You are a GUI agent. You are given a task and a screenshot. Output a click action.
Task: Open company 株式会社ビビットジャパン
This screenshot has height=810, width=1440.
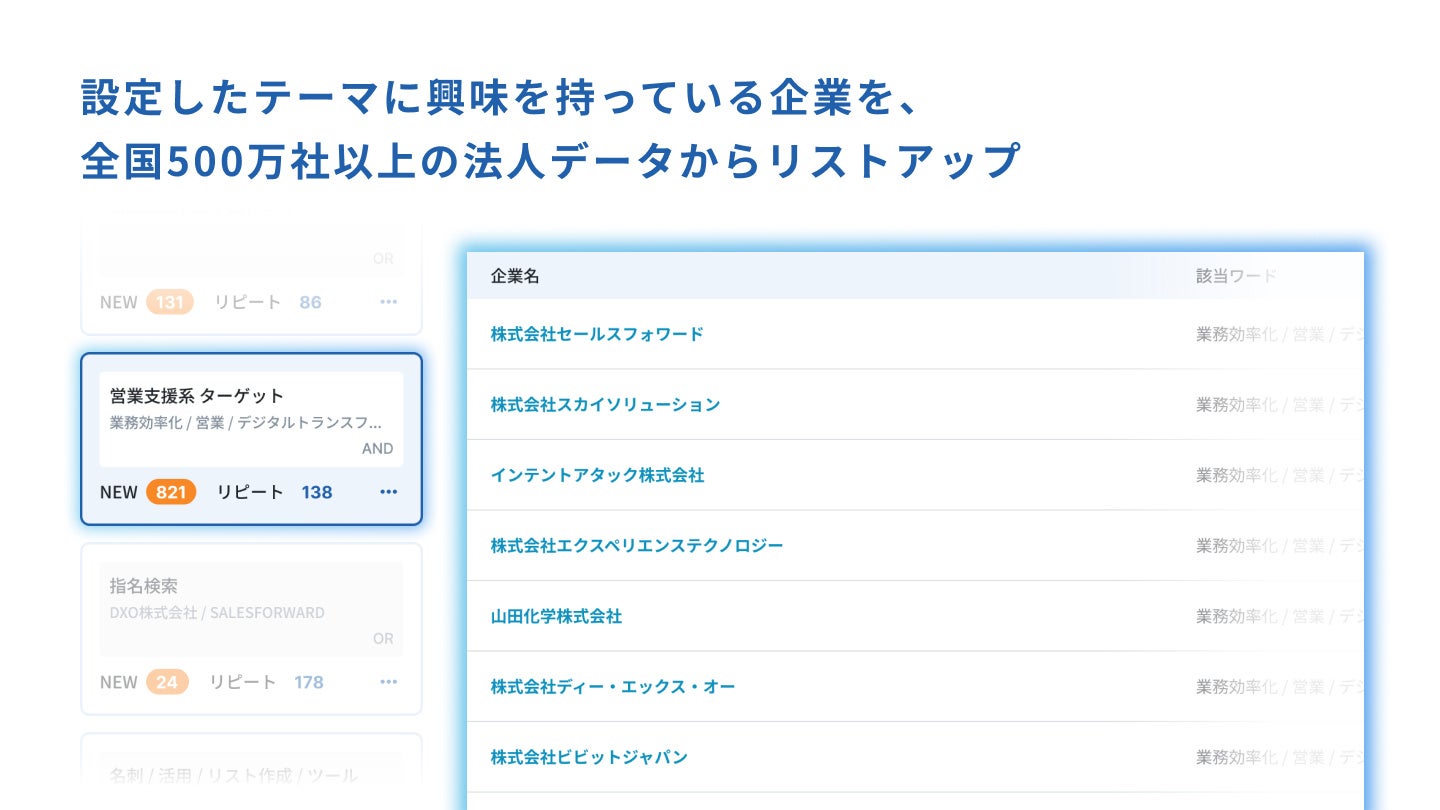tap(589, 757)
